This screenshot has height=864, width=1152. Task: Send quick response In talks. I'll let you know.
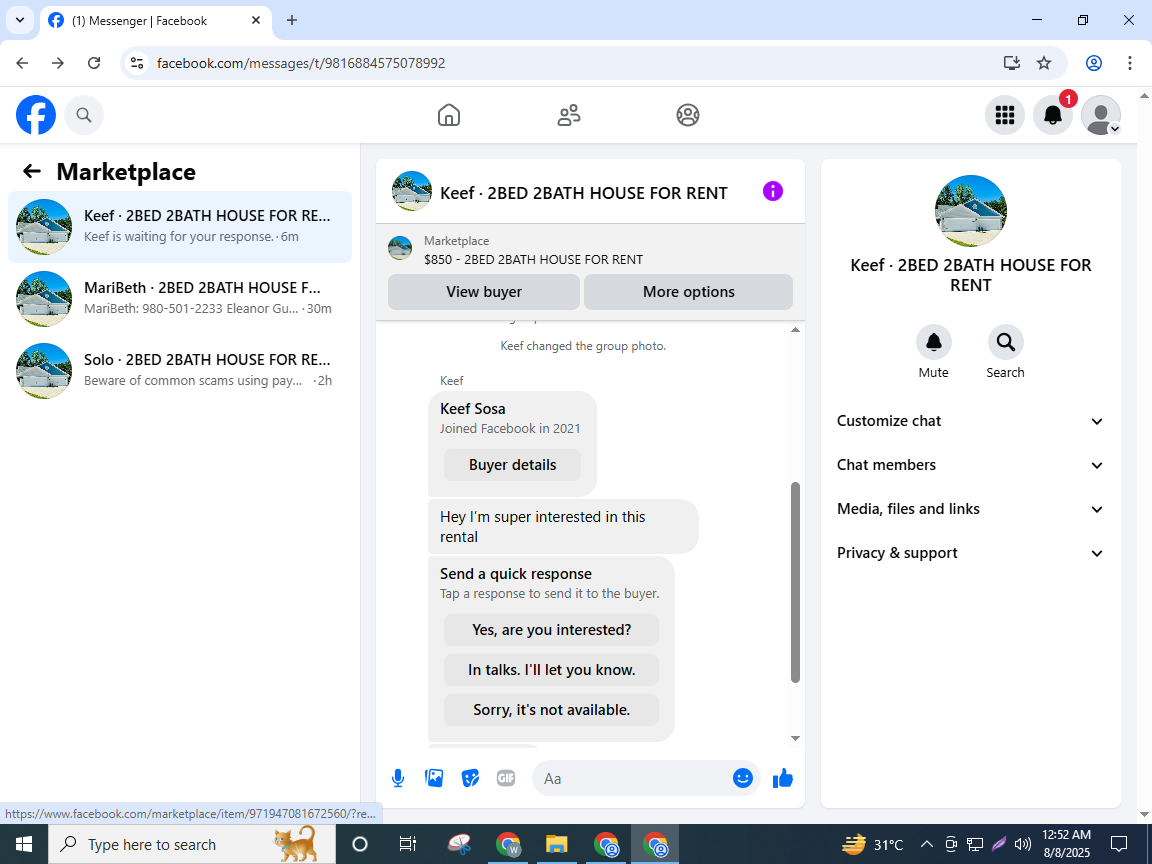coord(551,670)
